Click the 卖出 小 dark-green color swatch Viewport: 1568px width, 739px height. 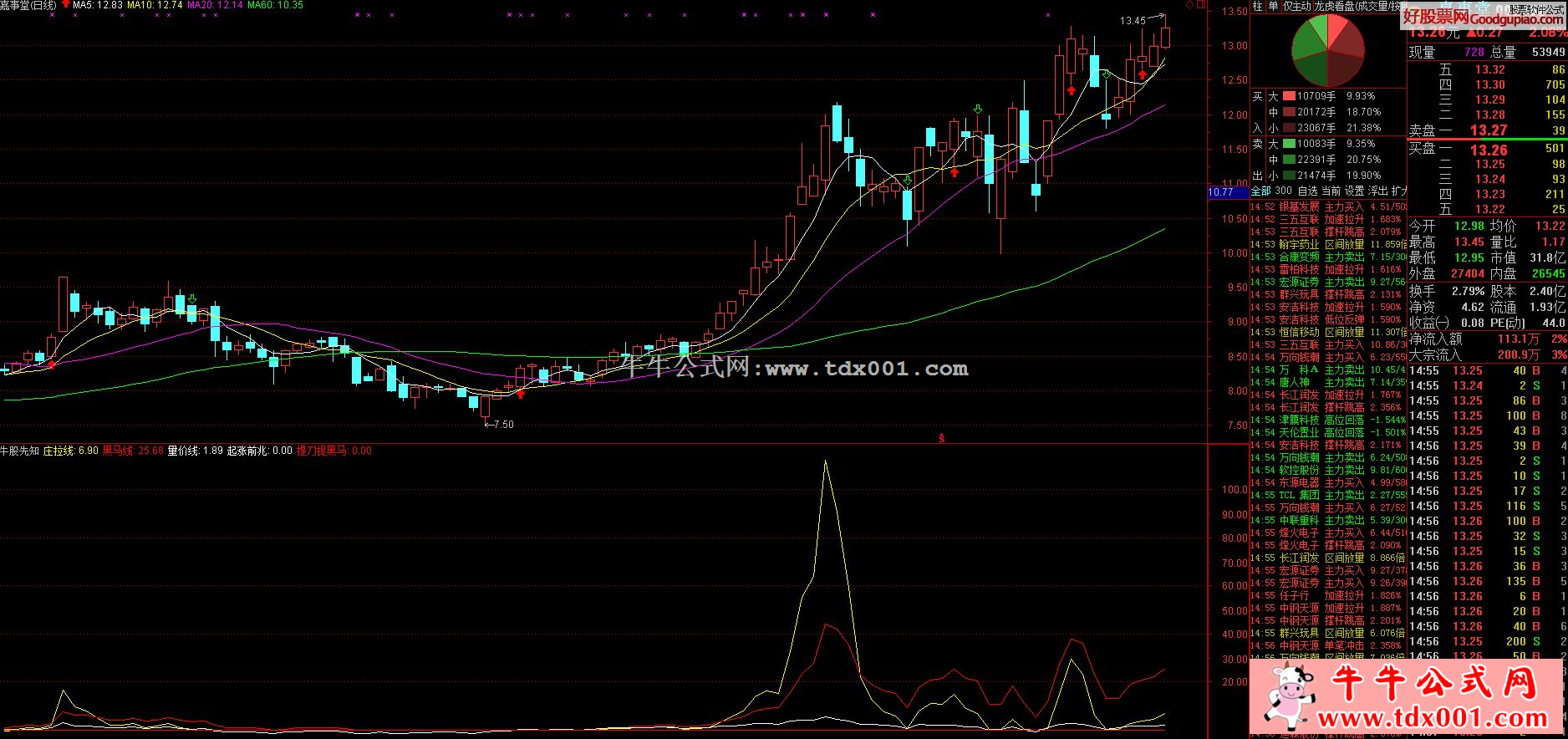[x=1289, y=176]
